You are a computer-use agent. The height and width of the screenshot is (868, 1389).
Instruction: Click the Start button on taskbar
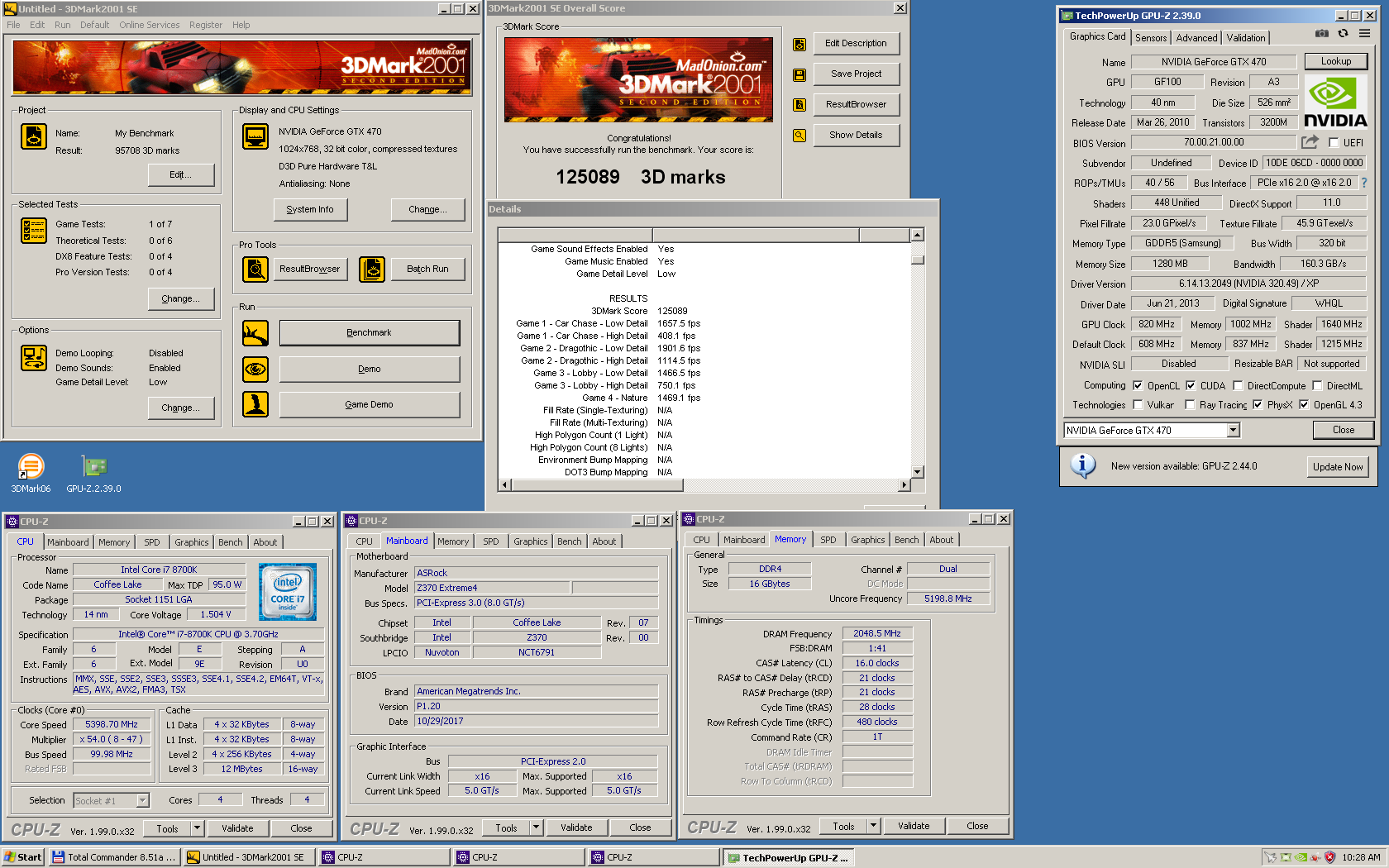click(x=23, y=857)
